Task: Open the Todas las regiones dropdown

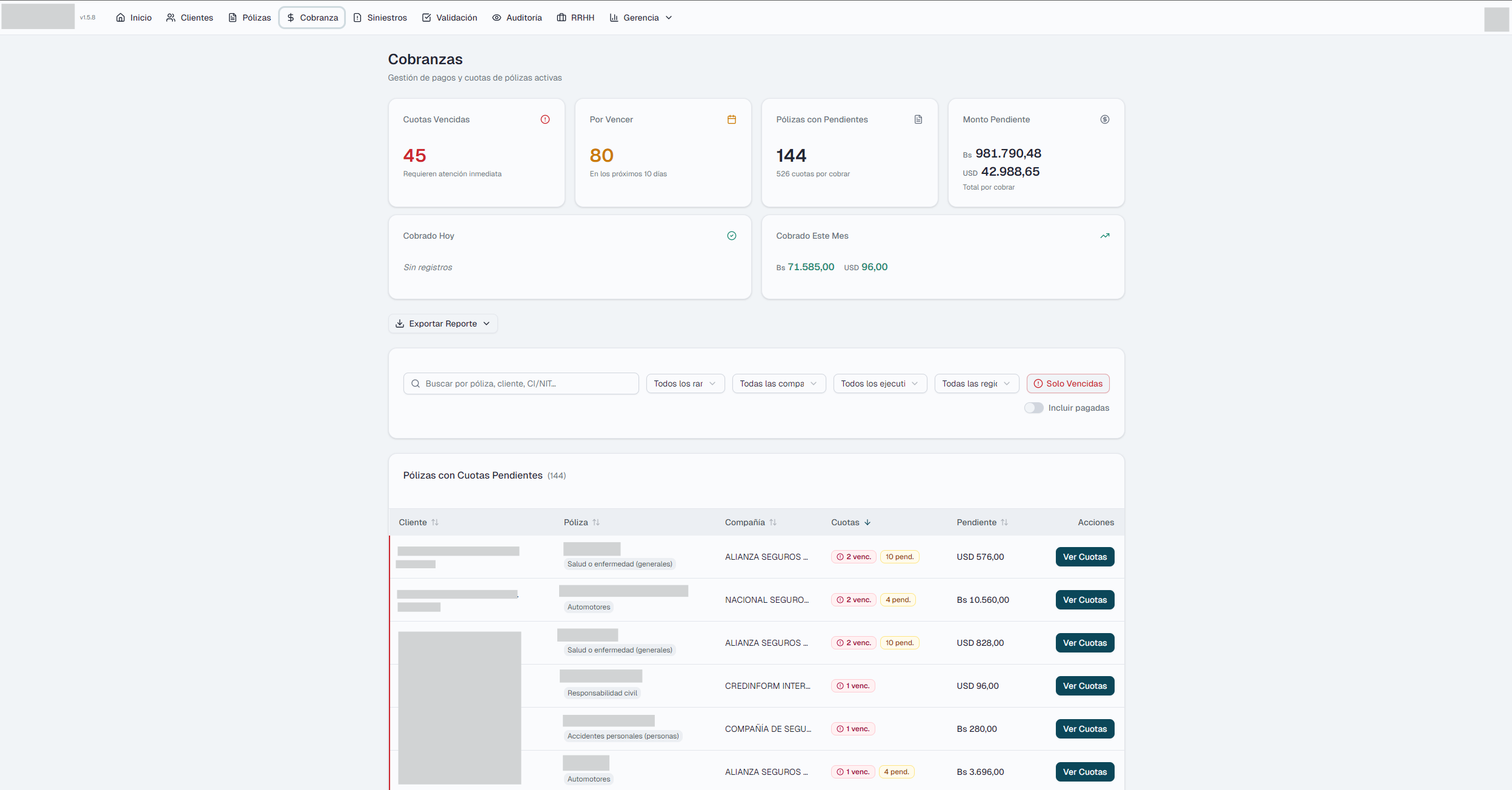Action: click(x=976, y=383)
